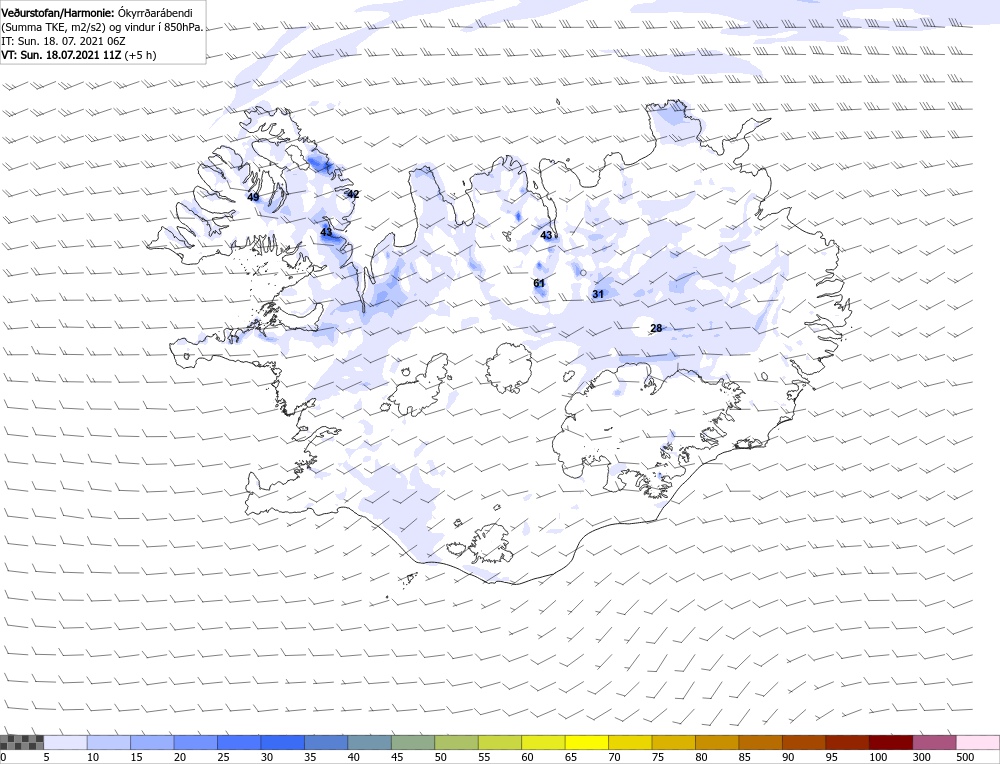Select the '(Summa TKE, m2/s2) og vindur í 850hPa.' line
The width and height of the screenshot is (1000, 764).
click(x=102, y=27)
